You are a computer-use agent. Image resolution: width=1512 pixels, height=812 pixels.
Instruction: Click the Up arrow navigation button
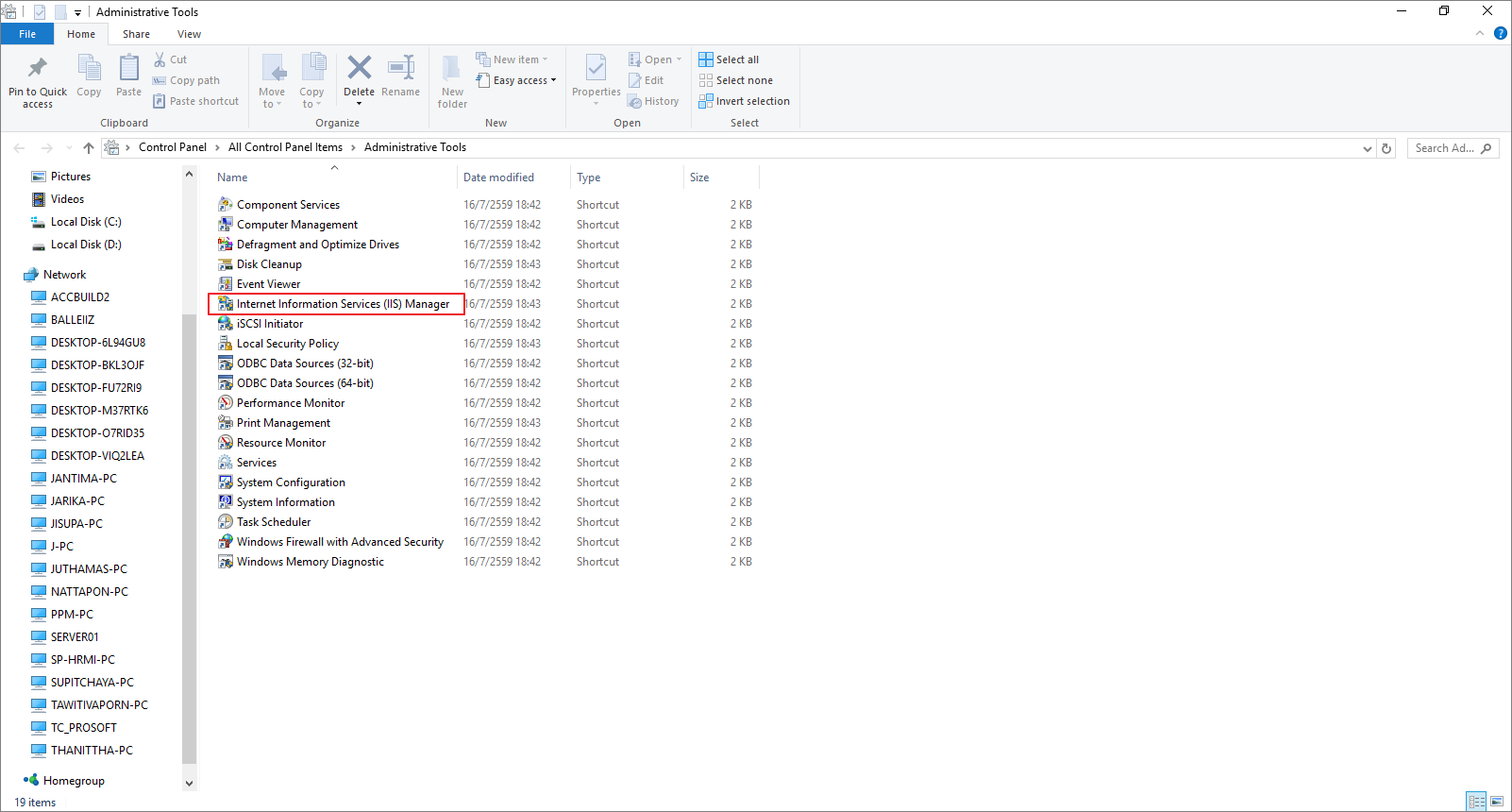[89, 148]
